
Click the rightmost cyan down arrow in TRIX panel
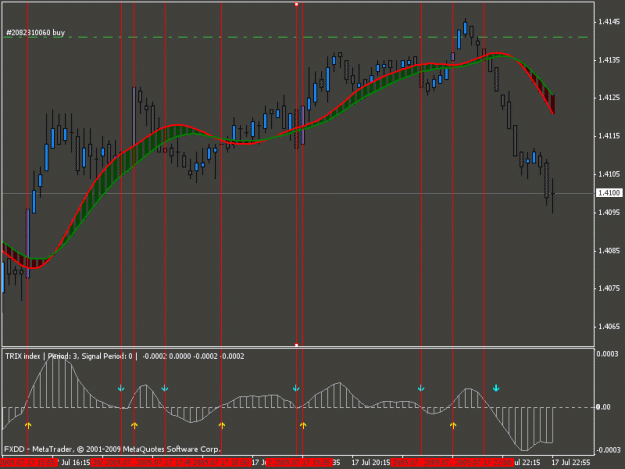click(496, 388)
